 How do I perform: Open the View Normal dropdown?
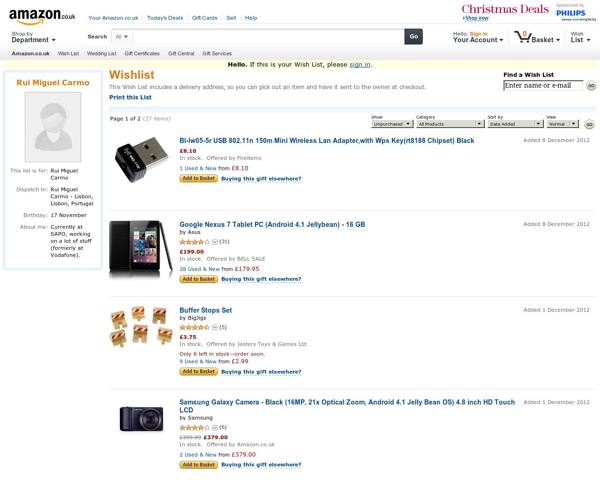[x=561, y=124]
